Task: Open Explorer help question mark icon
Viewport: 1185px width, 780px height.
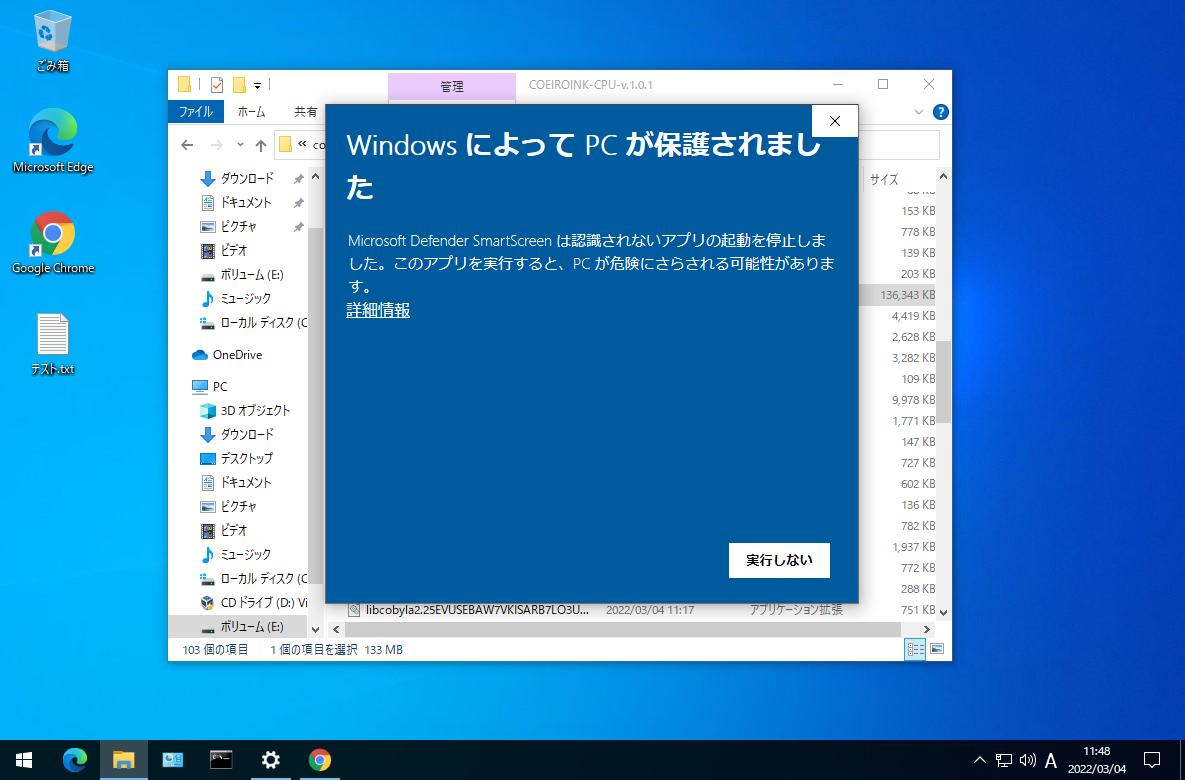Action: (x=941, y=112)
